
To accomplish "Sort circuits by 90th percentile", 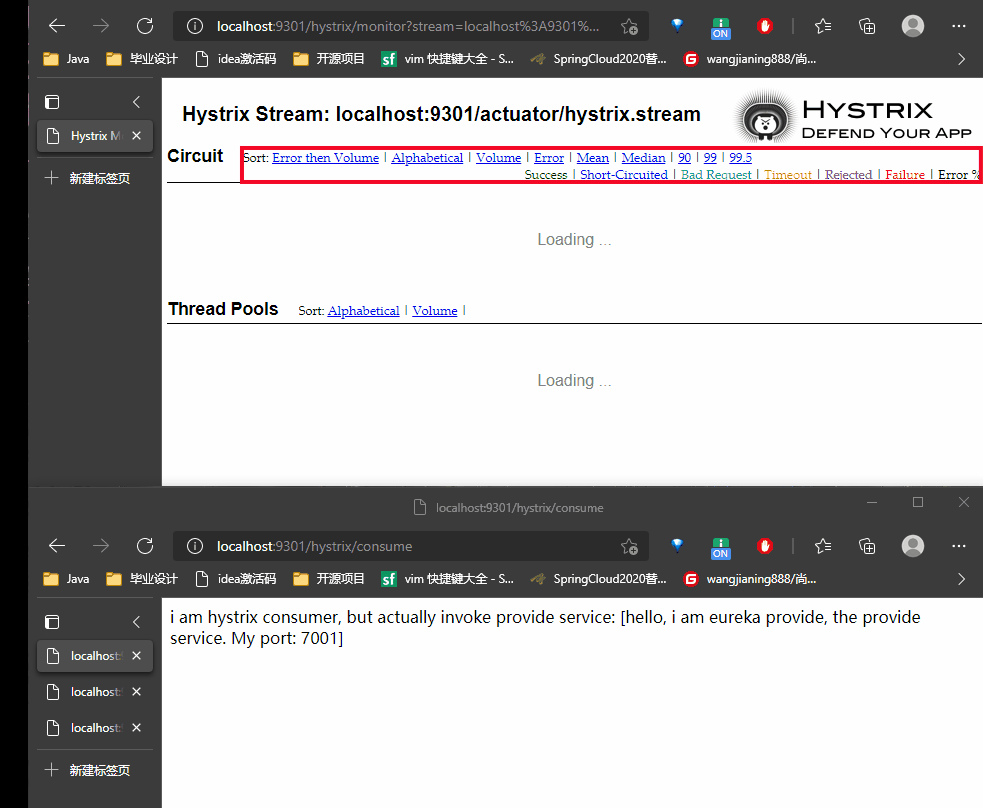I will [684, 158].
